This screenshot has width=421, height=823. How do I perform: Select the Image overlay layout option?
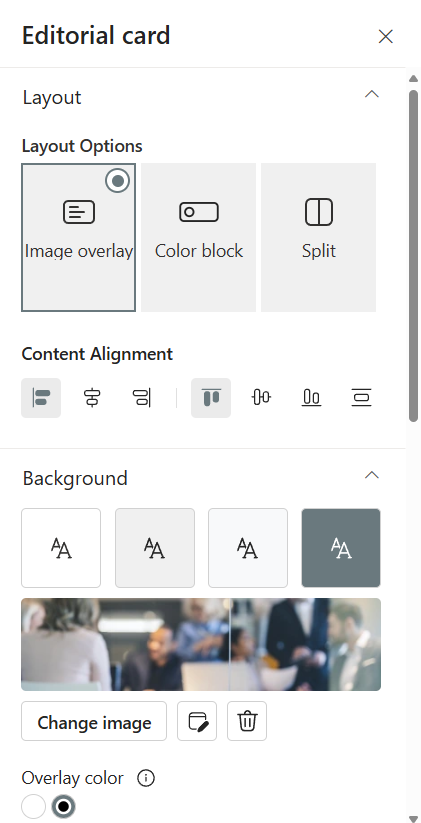click(78, 237)
